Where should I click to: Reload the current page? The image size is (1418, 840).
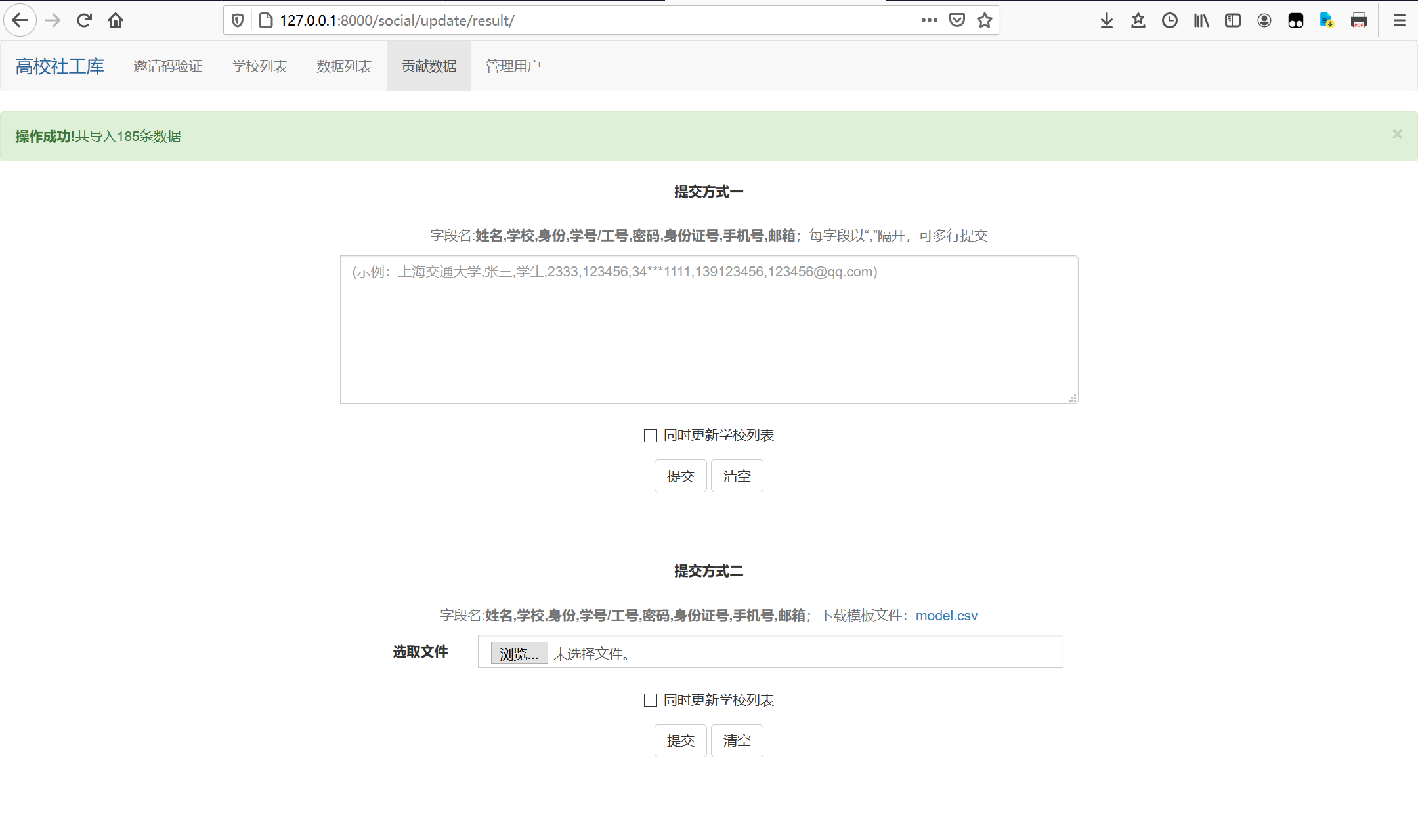pos(84,20)
